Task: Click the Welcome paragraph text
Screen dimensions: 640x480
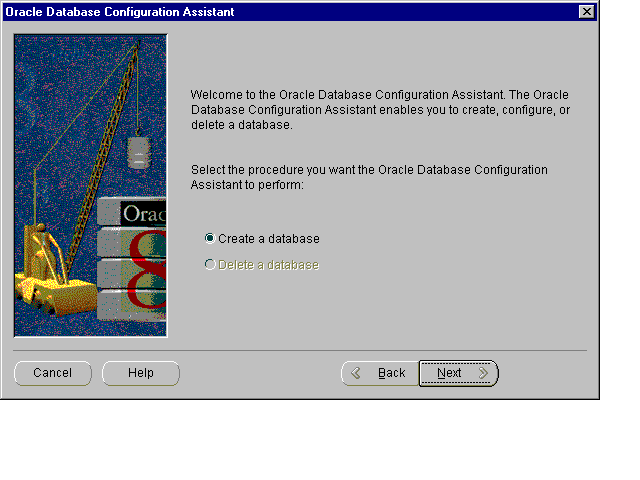Action: (x=380, y=109)
